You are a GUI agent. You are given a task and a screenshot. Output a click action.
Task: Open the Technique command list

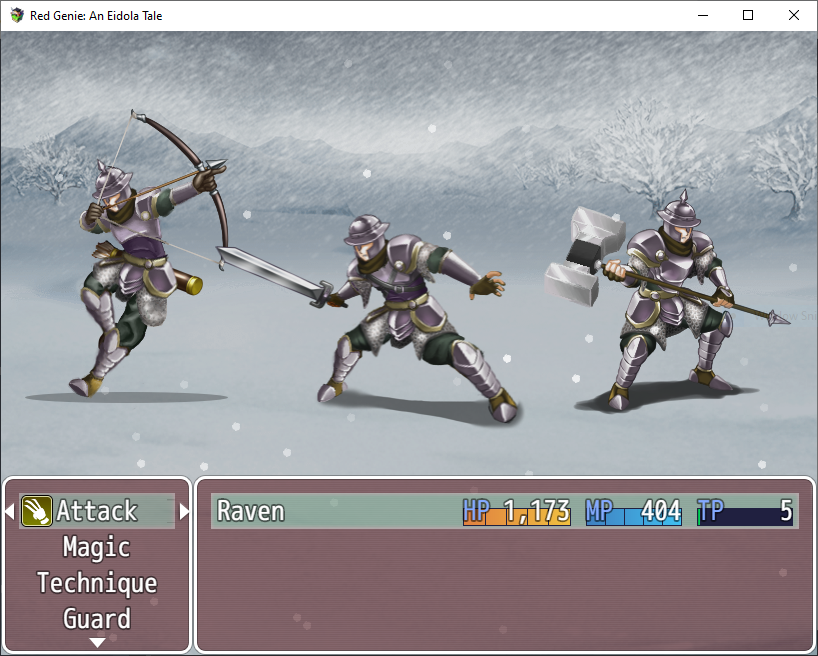click(97, 583)
